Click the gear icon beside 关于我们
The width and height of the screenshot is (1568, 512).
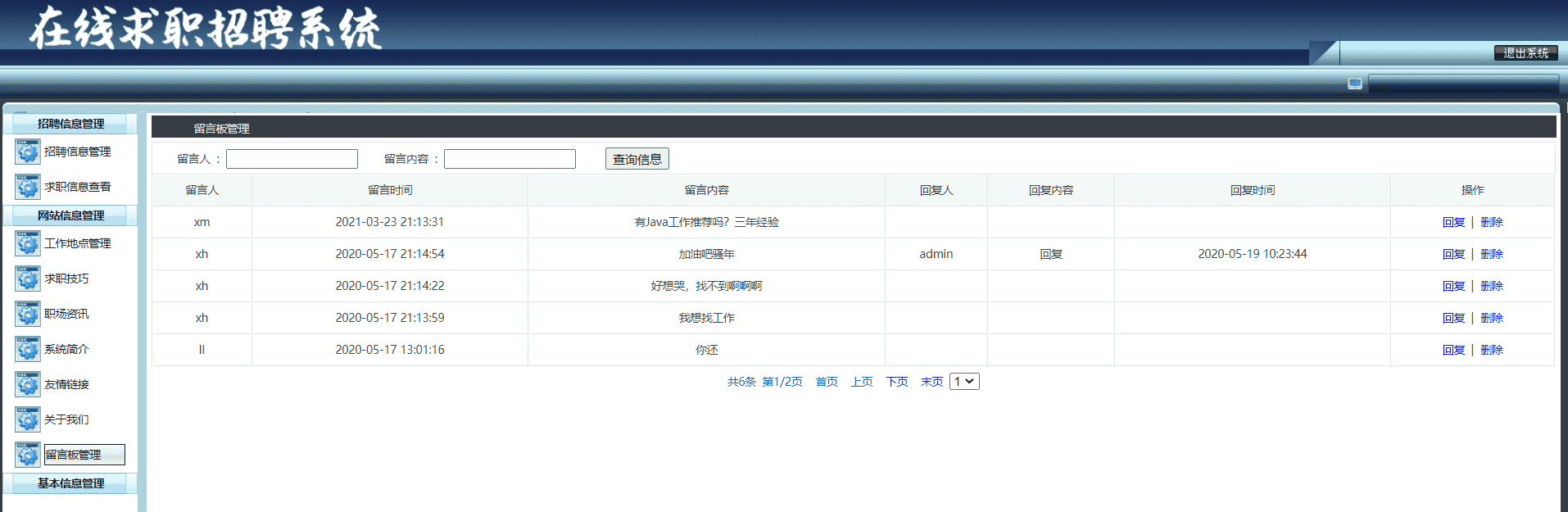tap(27, 420)
